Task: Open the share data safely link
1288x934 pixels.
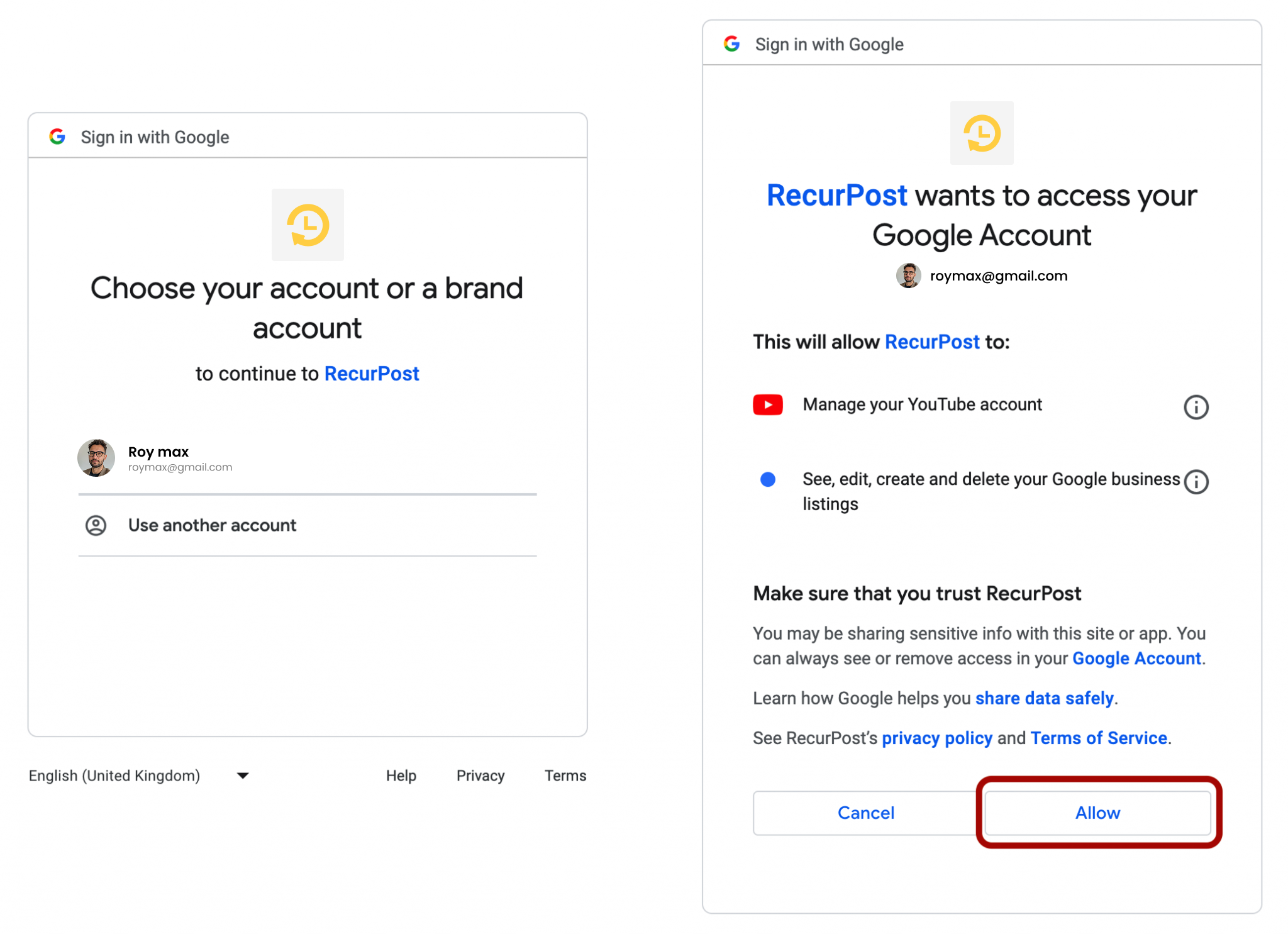Action: [1045, 698]
